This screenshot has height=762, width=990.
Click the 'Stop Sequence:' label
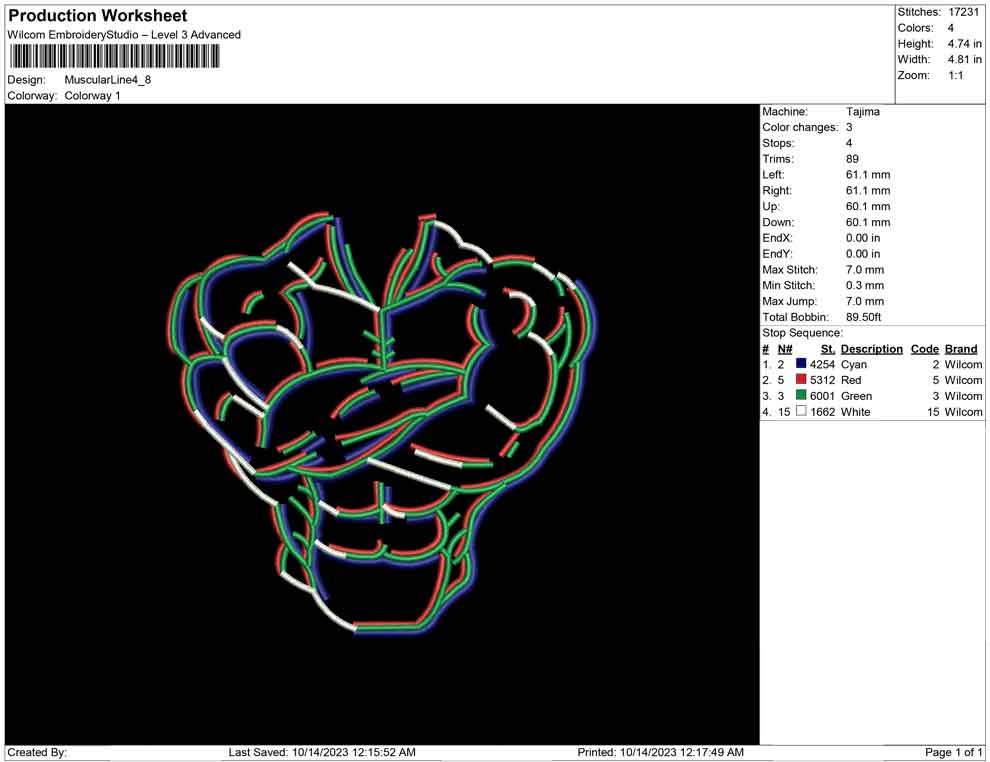click(x=802, y=333)
